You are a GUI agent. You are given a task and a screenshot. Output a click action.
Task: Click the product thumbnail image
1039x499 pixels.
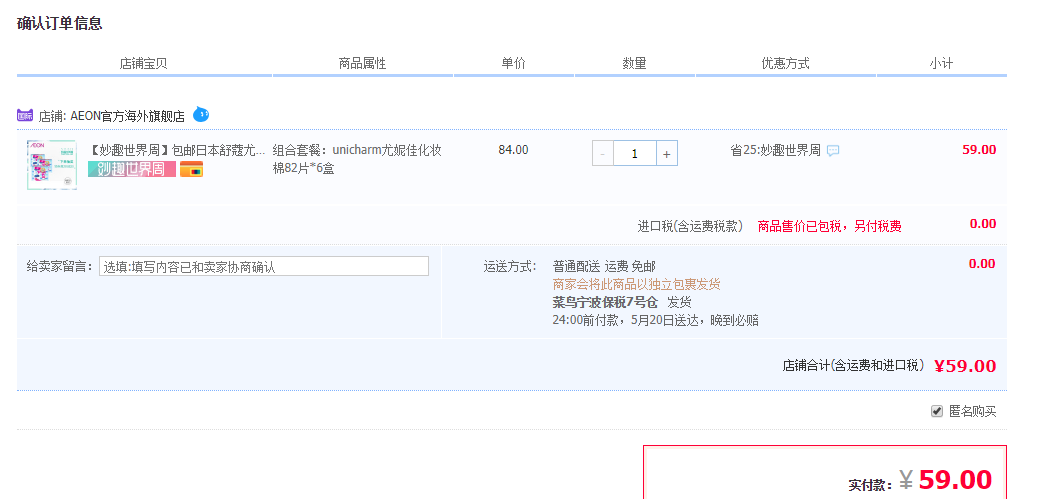(51, 164)
